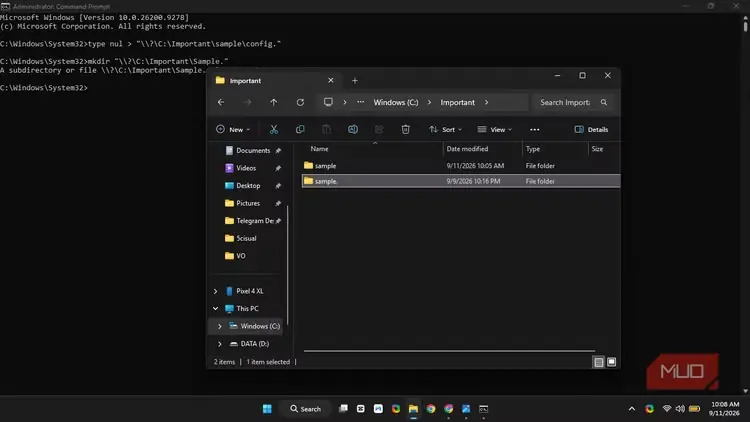Click the Paste icon in Explorer toolbar
The image size is (750, 422).
coord(326,129)
